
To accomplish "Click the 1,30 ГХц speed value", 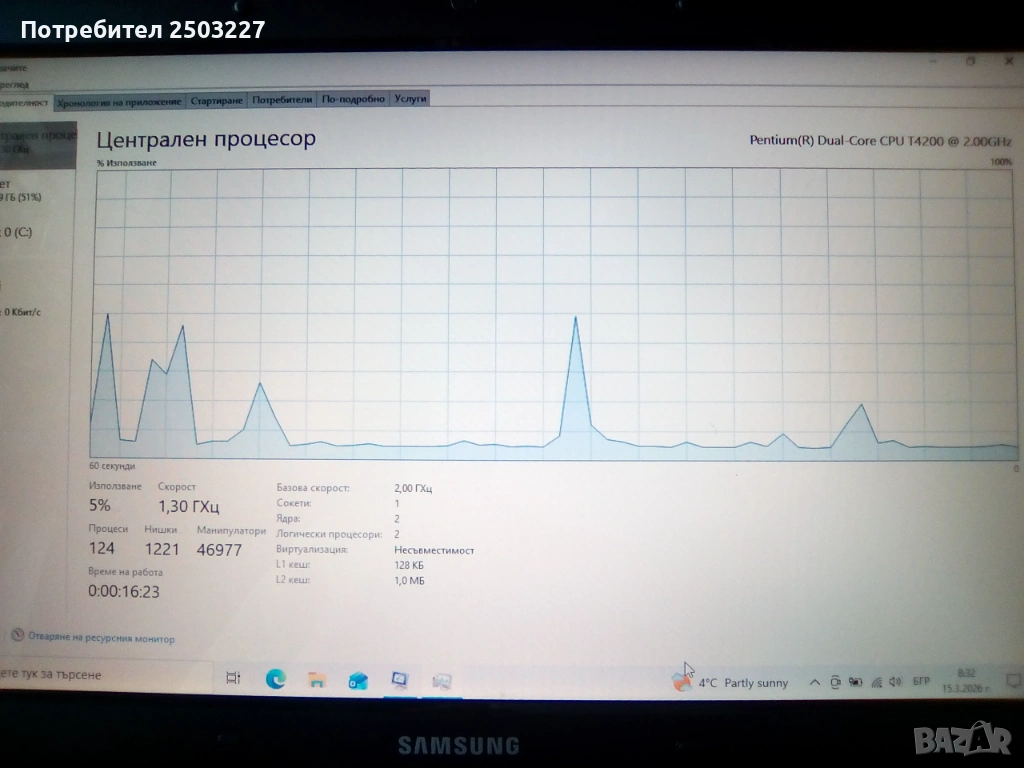I will pyautogui.click(x=189, y=506).
